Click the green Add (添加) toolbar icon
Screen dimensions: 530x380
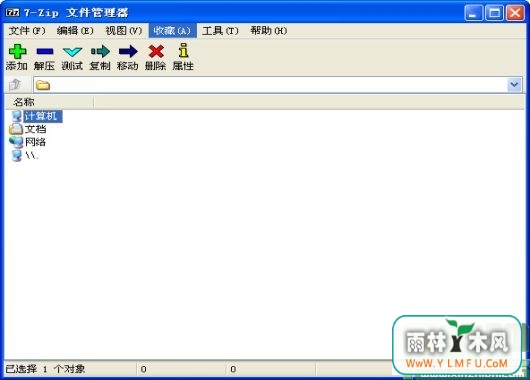point(17,51)
